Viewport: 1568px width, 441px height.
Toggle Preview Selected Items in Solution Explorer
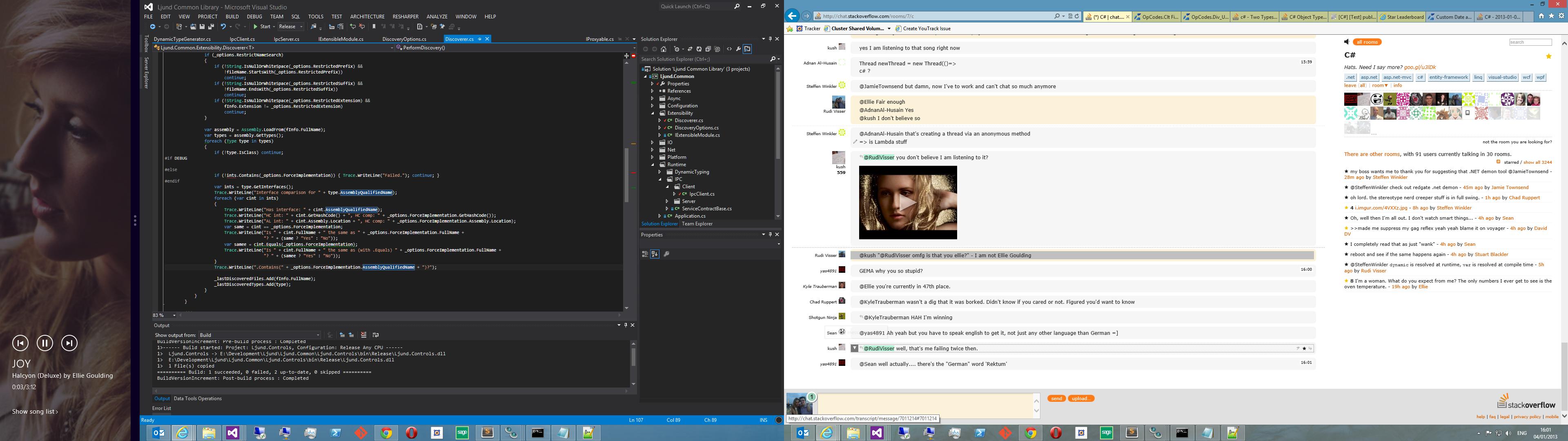click(x=748, y=49)
